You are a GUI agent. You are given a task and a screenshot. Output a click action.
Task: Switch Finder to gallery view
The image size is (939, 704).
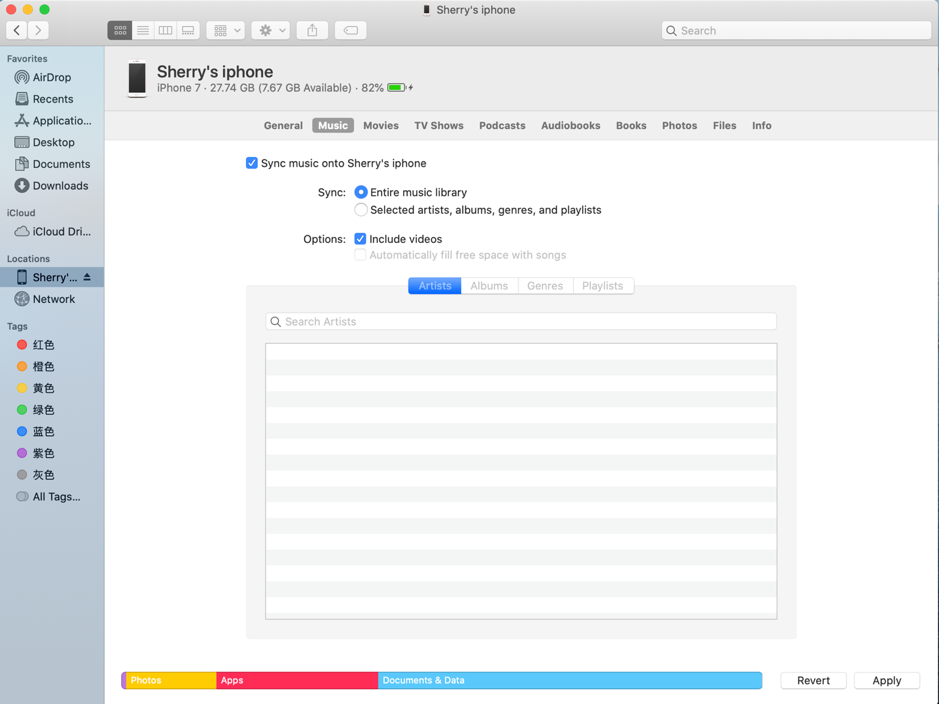click(x=188, y=31)
